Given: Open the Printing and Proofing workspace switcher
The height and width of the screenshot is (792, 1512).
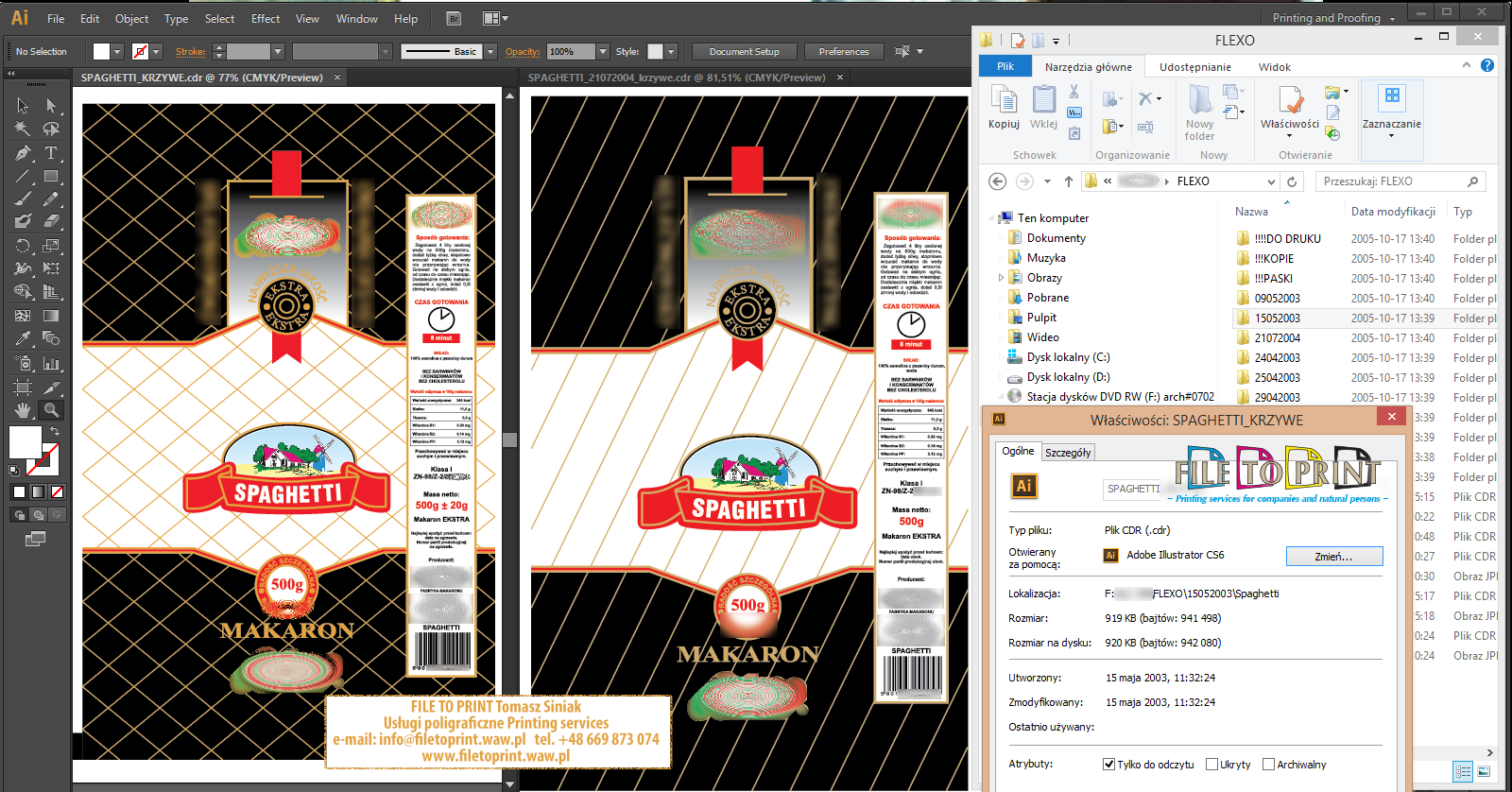Looking at the screenshot, I should (x=1333, y=18).
